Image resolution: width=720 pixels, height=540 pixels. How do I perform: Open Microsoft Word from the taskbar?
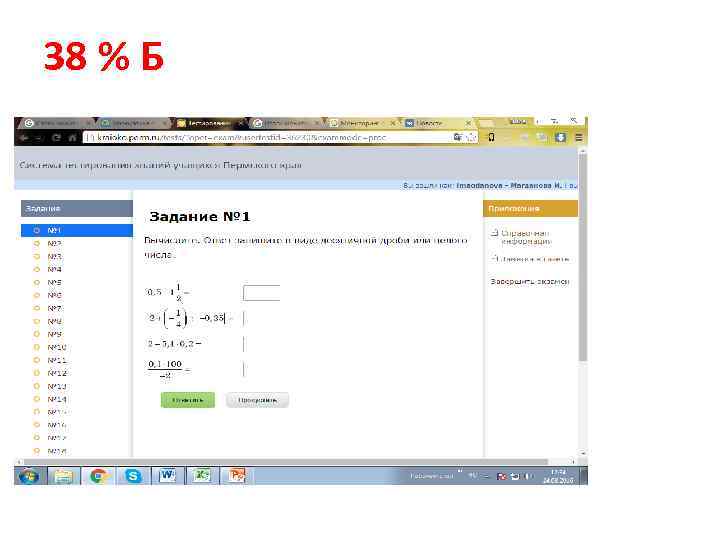pos(167,476)
